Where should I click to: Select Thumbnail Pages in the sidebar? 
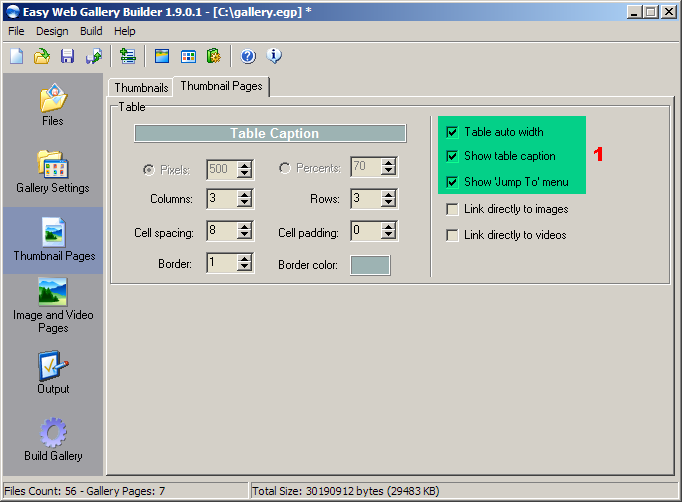point(54,240)
